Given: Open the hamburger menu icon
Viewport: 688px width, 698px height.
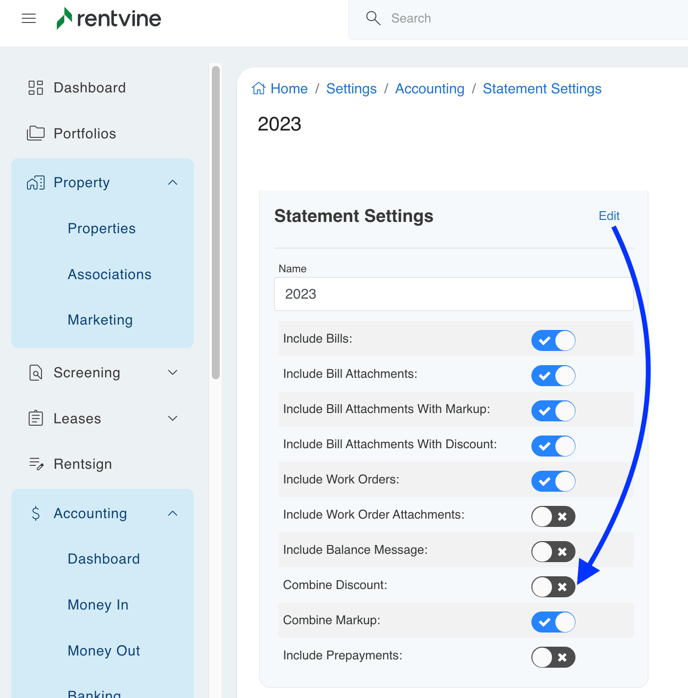Looking at the screenshot, I should 29,18.
